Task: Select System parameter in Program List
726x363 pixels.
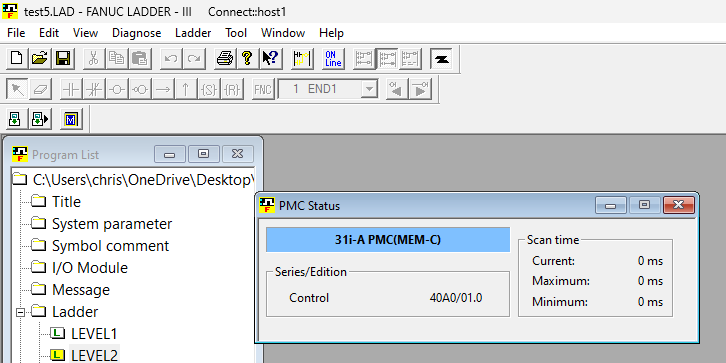Action: (112, 224)
